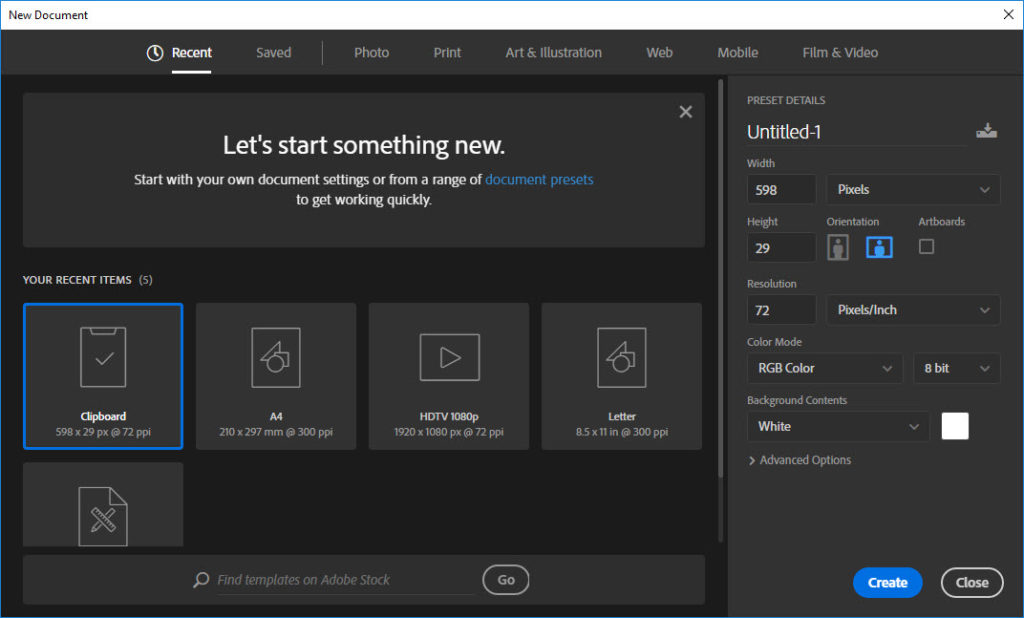Open the 8 bit depth dropdown
1024x618 pixels.
955,368
